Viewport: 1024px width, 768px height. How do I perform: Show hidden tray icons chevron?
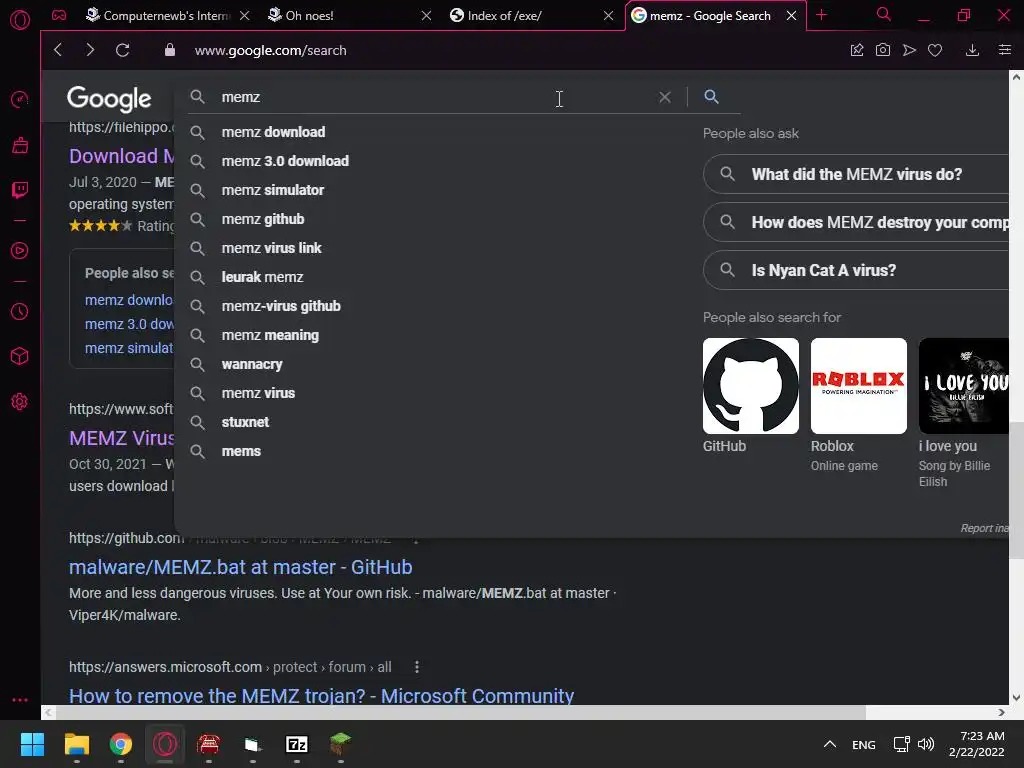pyautogui.click(x=829, y=744)
